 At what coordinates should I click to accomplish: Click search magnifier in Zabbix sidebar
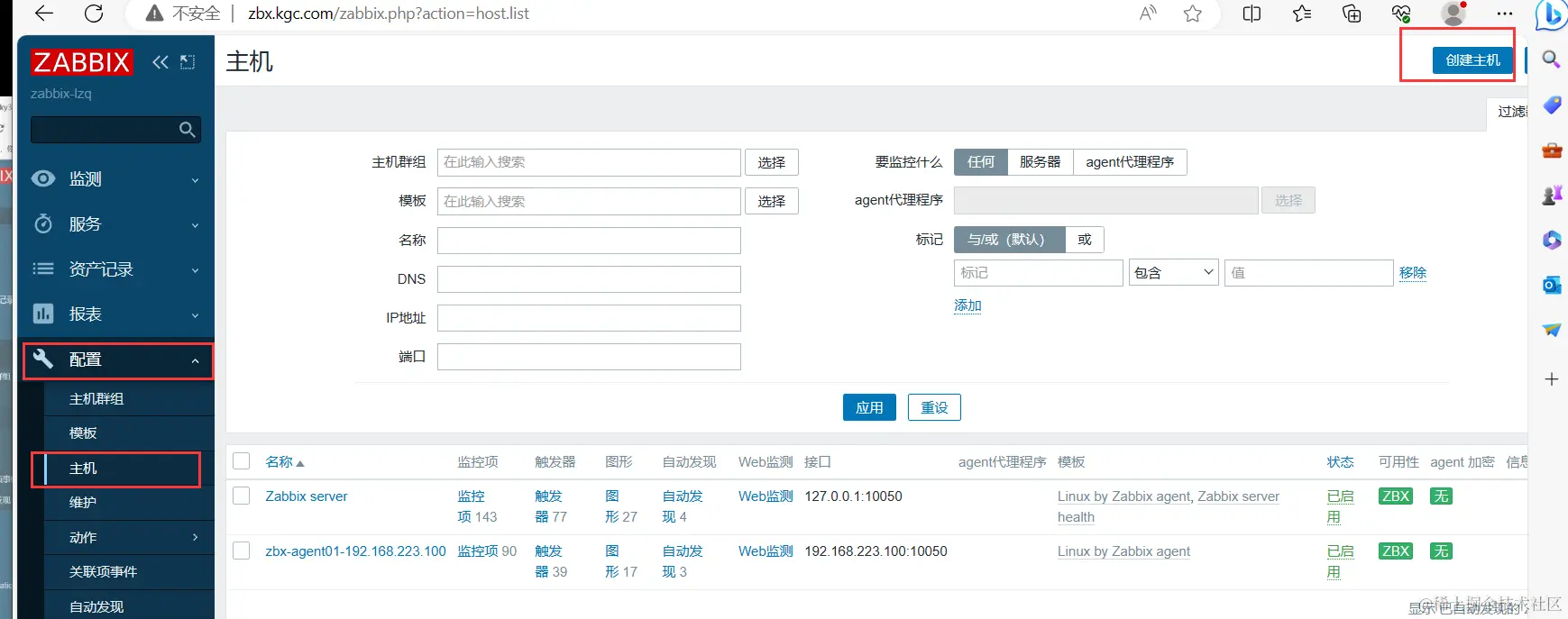[187, 130]
